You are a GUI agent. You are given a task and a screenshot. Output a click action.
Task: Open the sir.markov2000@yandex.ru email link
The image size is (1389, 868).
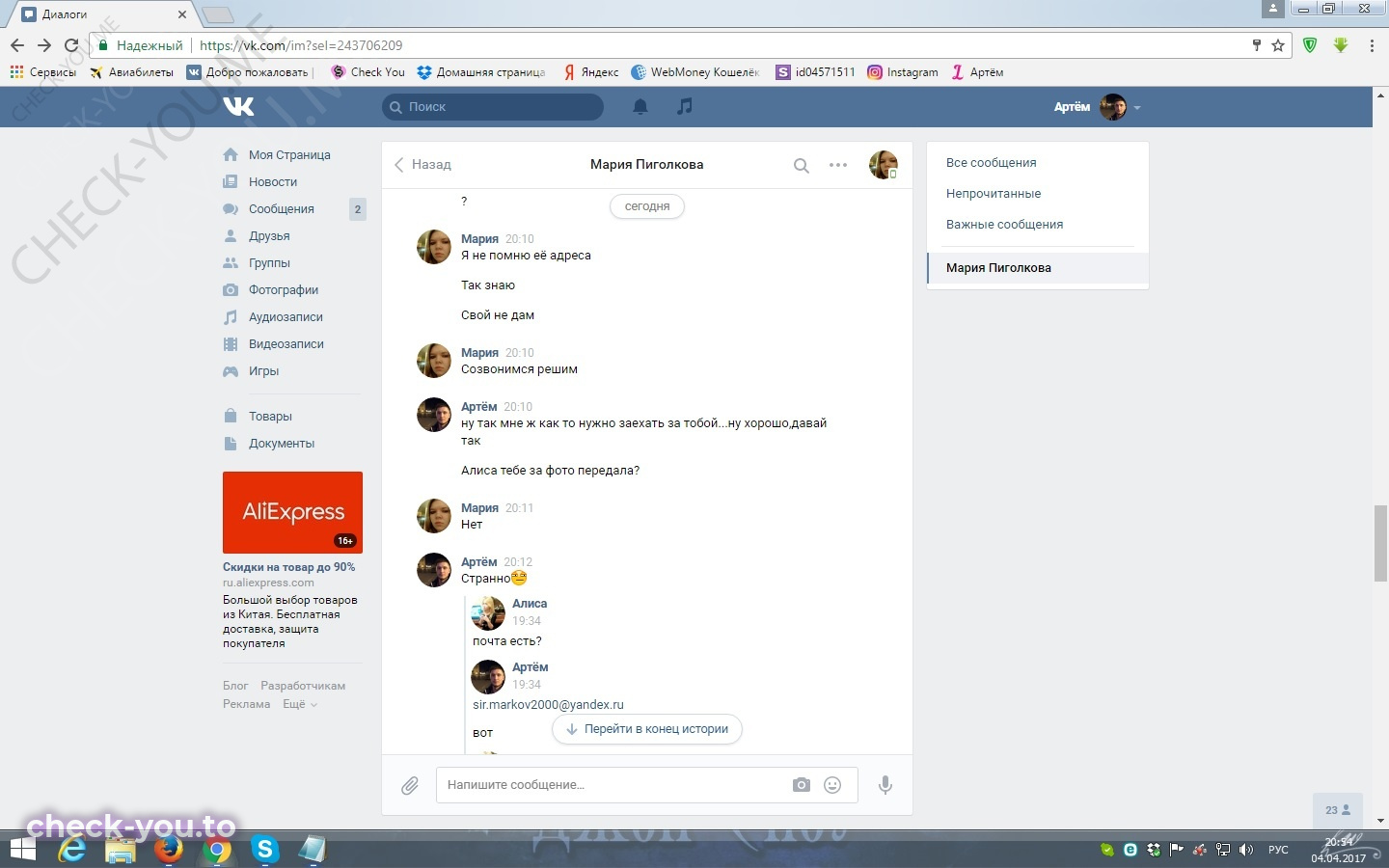tap(548, 705)
